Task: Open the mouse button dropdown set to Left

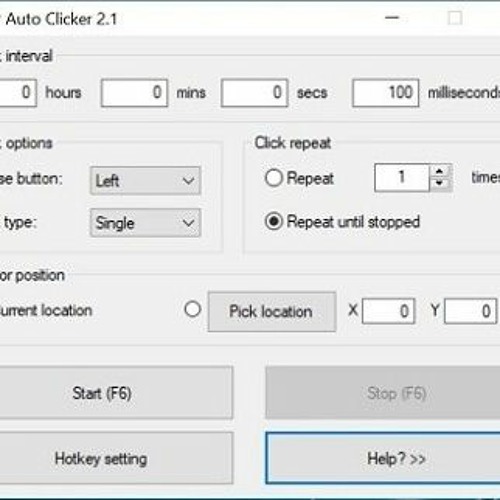Action: coord(145,181)
